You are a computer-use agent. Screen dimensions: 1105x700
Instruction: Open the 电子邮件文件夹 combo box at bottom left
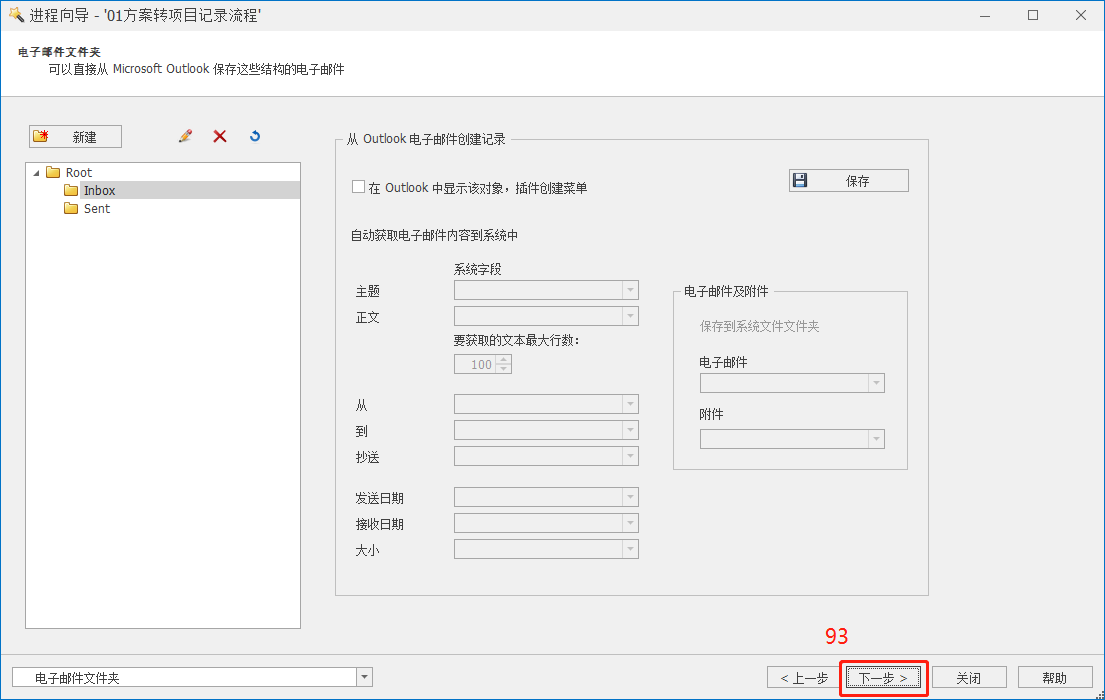point(363,677)
